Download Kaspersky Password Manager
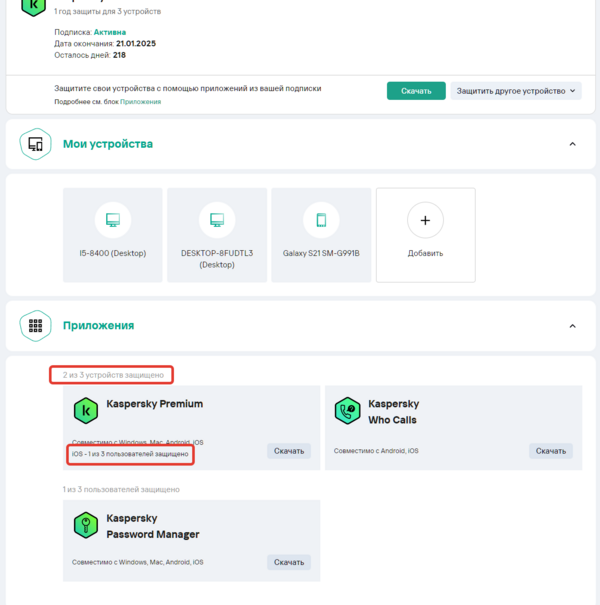 [289, 562]
